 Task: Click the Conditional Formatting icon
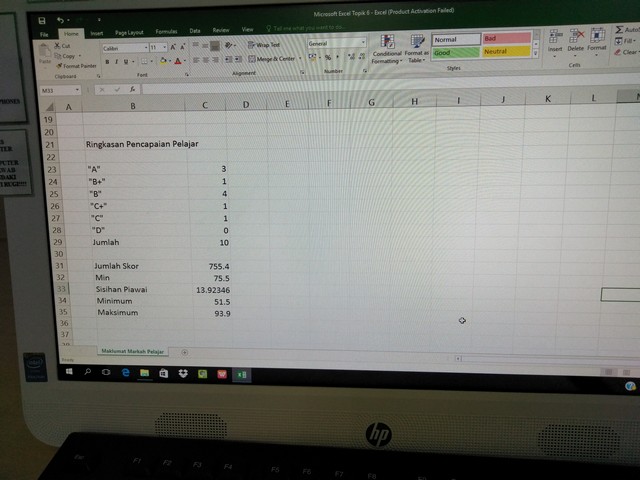(x=387, y=48)
